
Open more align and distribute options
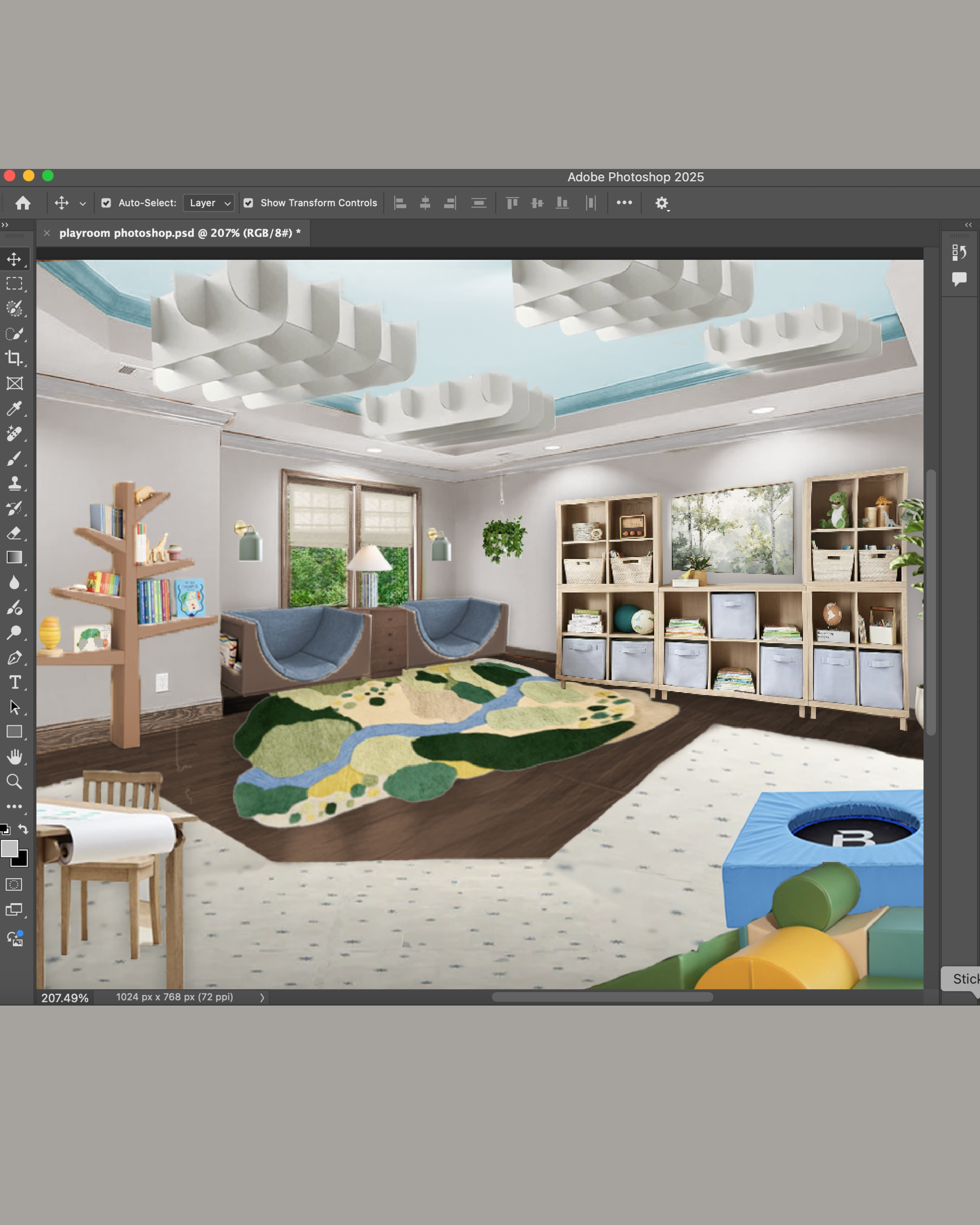pos(624,202)
